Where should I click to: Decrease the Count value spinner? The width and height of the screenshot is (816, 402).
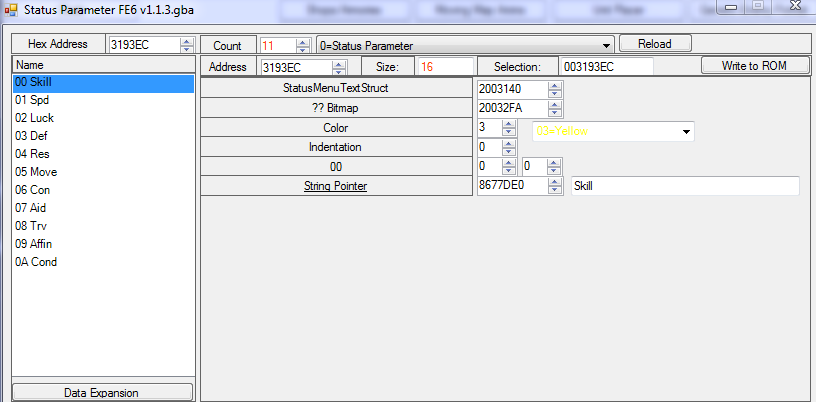(303, 50)
